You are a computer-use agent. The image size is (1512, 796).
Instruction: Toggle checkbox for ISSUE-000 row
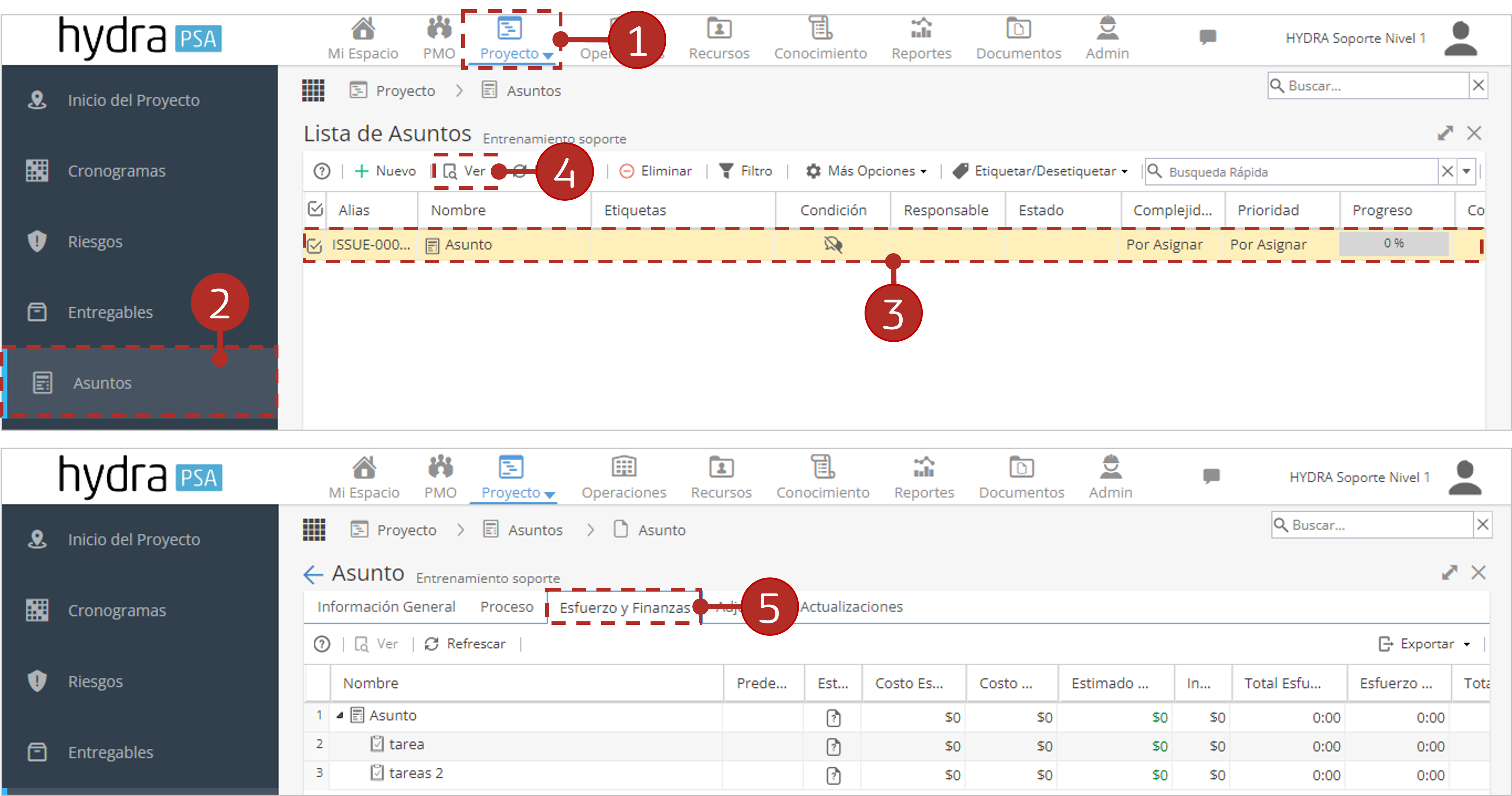point(314,246)
